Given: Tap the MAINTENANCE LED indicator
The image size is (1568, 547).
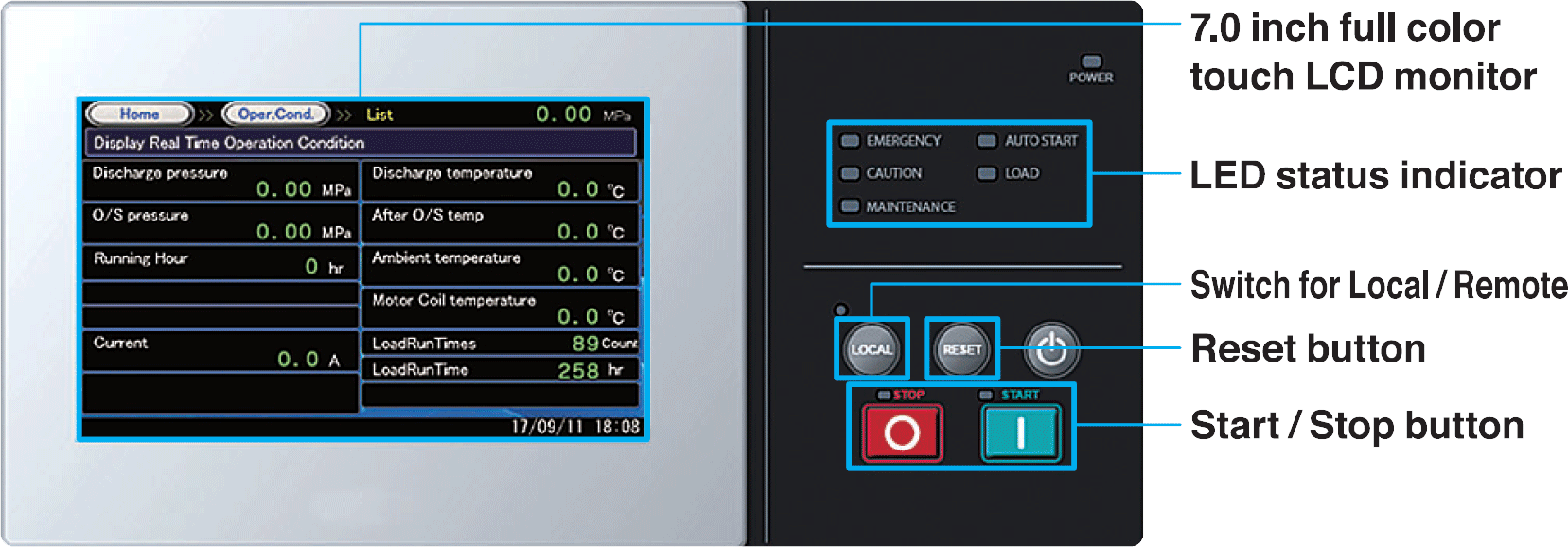Looking at the screenshot, I should click(851, 206).
